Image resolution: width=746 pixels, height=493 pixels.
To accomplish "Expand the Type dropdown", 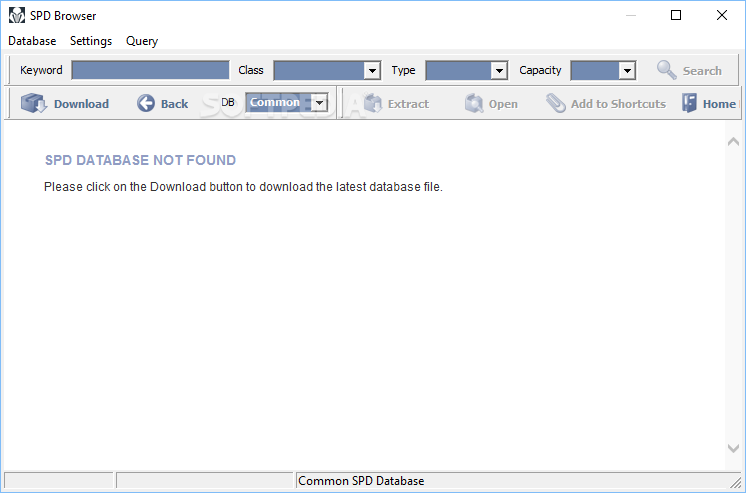I will tap(499, 70).
